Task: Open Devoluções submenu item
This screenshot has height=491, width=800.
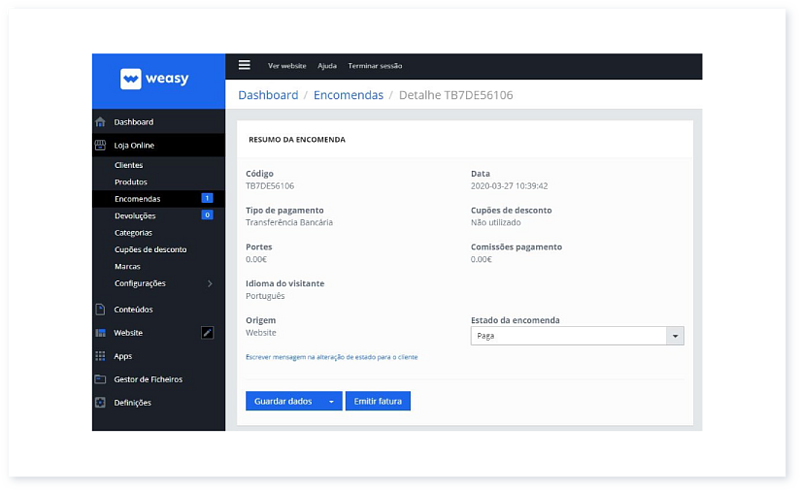Action: click(x=135, y=215)
